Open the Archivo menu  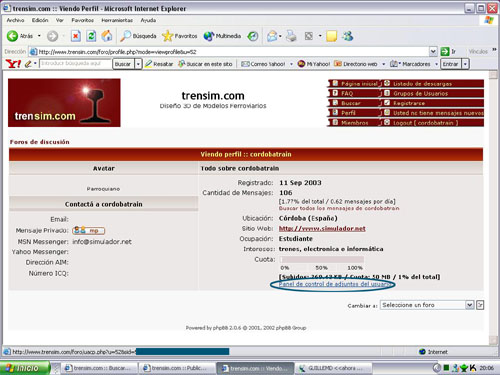pyautogui.click(x=15, y=20)
